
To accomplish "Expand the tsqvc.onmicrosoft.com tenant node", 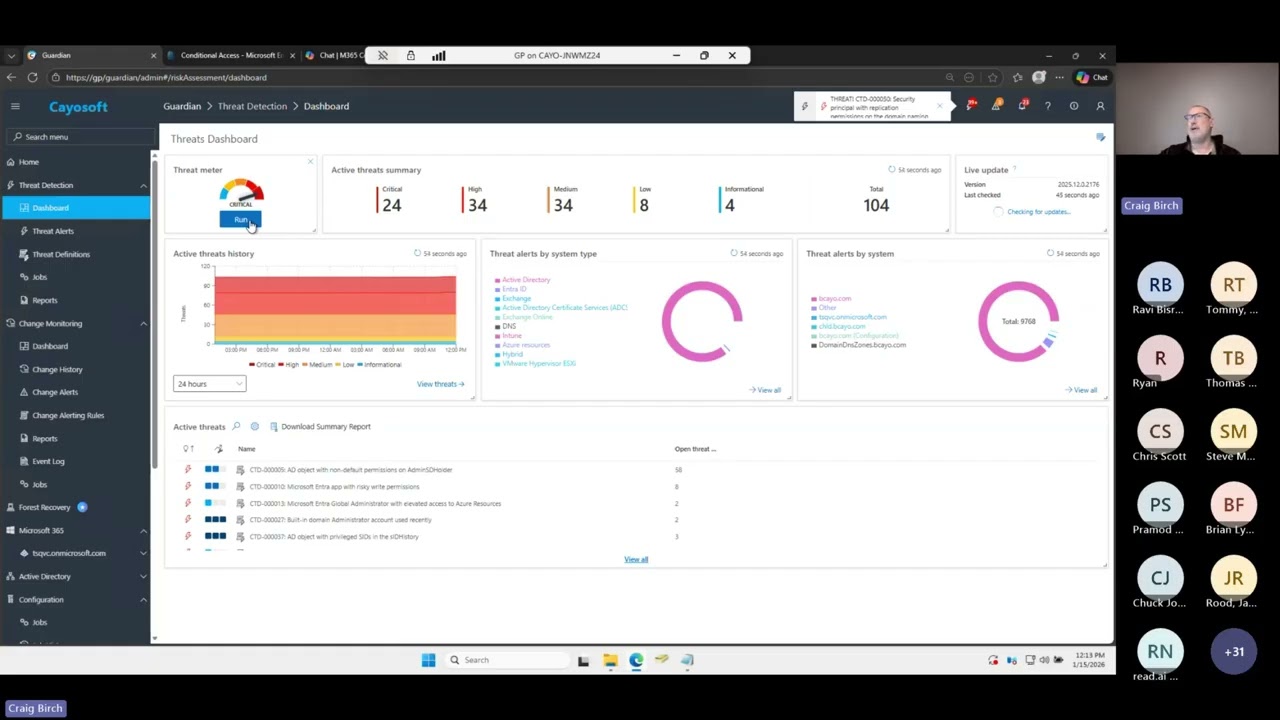I will pos(143,553).
